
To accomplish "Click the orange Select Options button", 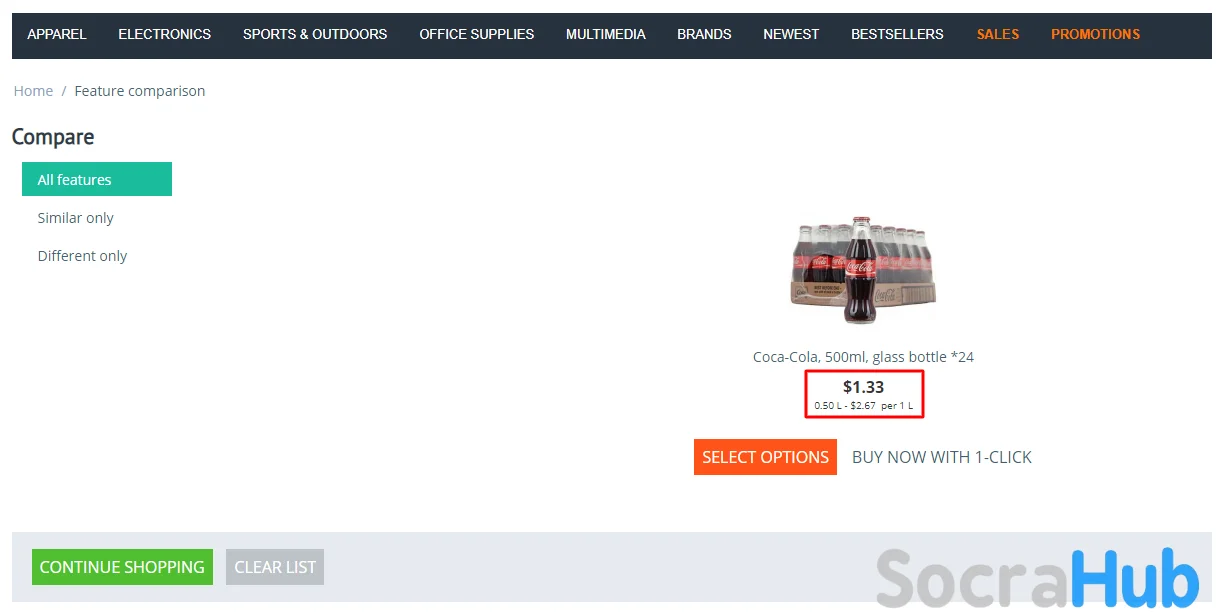I will [x=765, y=457].
